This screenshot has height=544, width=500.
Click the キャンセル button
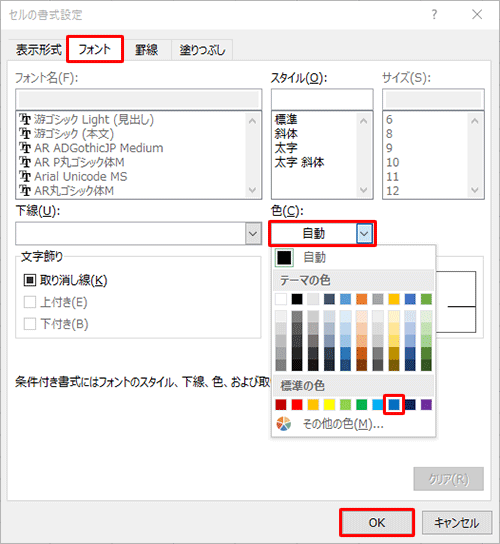[x=457, y=522]
